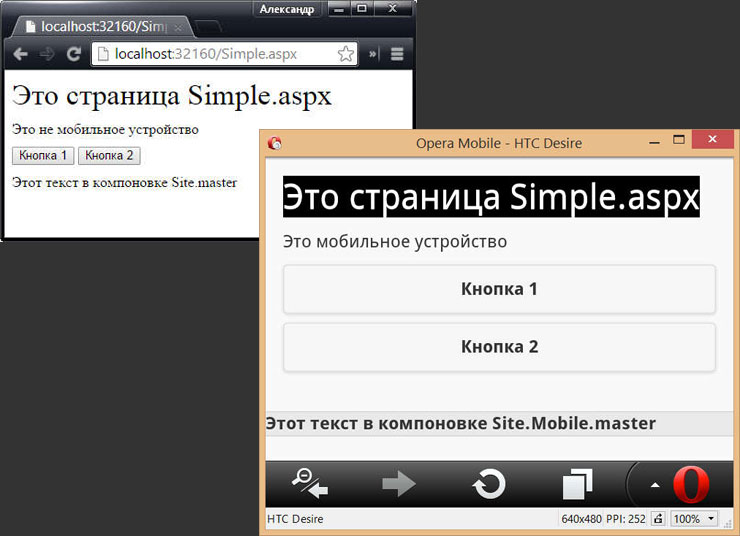
Task: Click the Site.Mobile.master footer text
Action: click(461, 423)
